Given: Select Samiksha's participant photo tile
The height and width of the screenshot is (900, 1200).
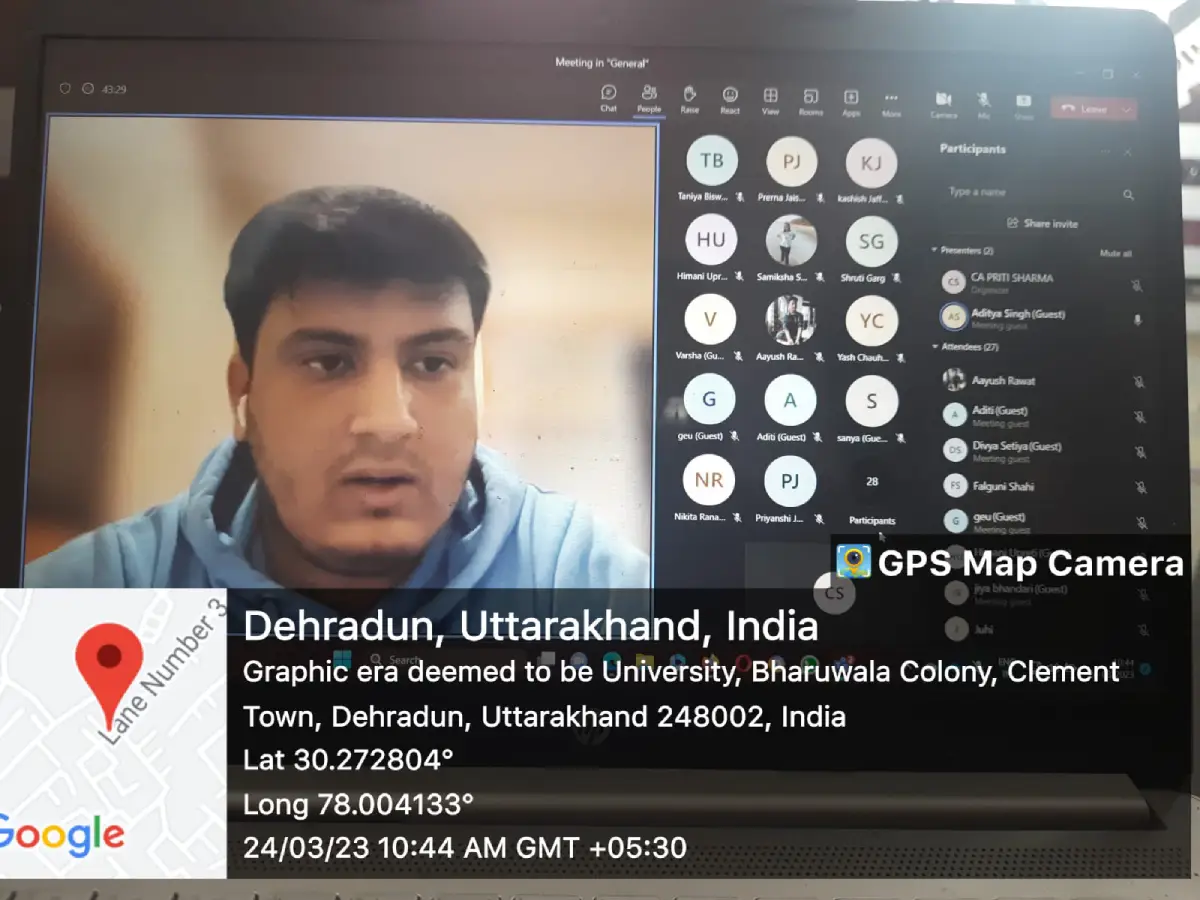Looking at the screenshot, I should click(x=791, y=241).
